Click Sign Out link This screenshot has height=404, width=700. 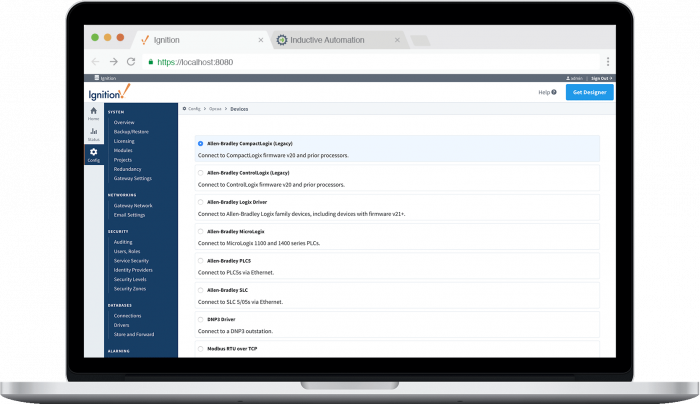[601, 78]
